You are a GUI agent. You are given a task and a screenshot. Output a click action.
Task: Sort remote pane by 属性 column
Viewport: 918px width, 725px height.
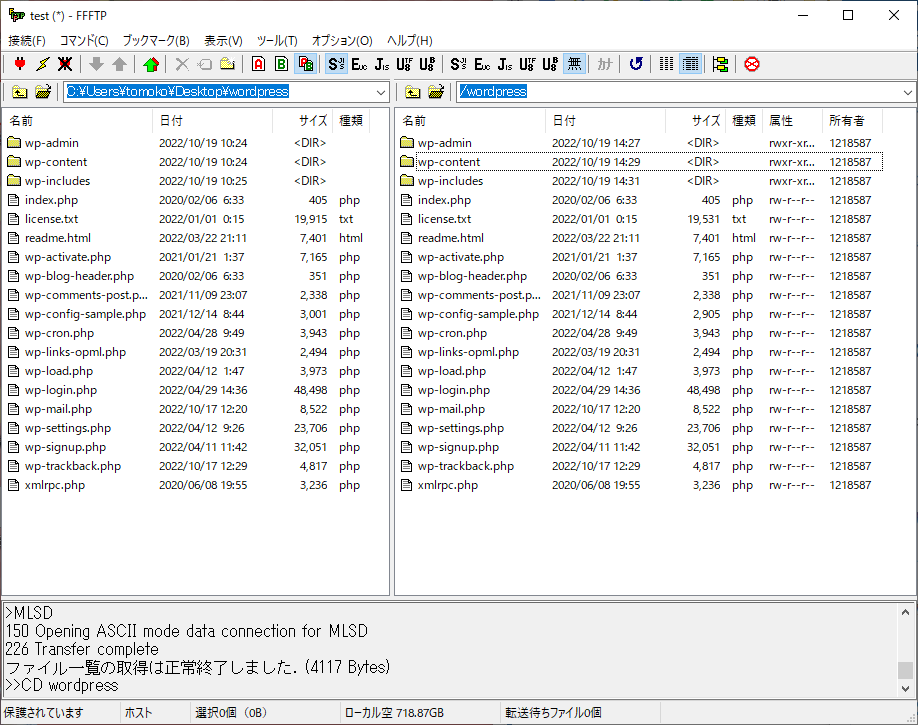(x=793, y=121)
